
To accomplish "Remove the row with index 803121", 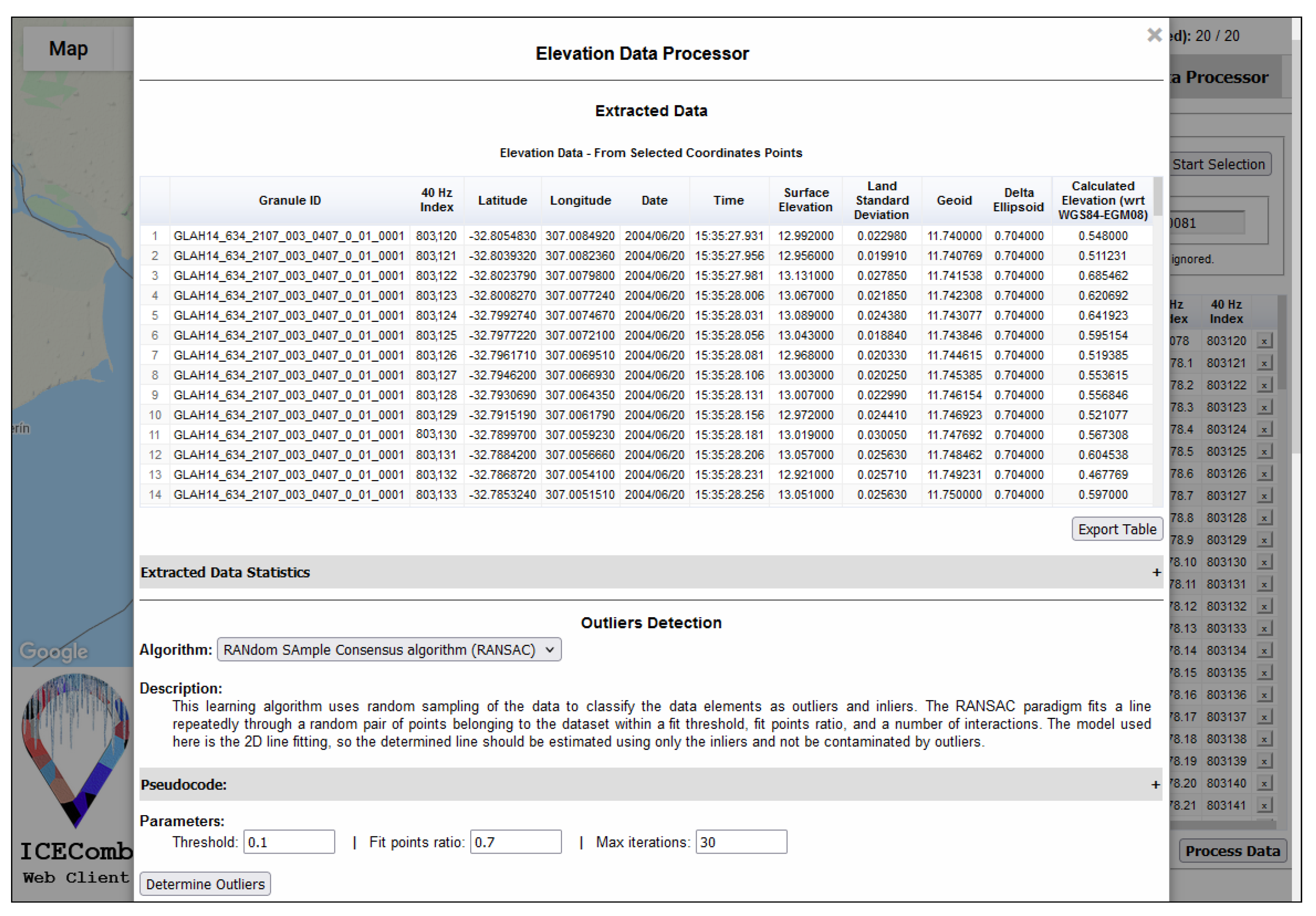I will coord(1264,363).
